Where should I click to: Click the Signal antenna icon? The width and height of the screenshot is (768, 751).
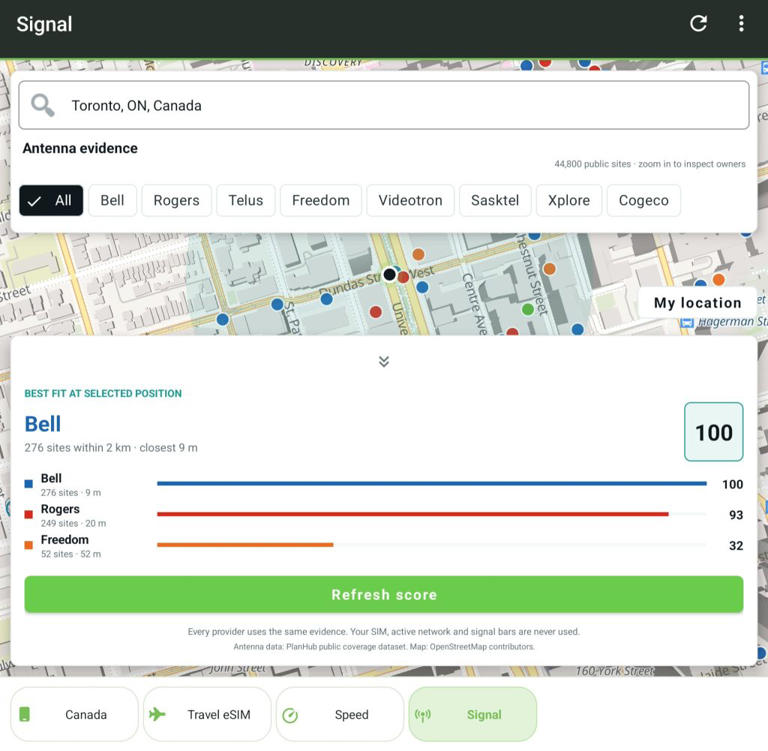[423, 715]
